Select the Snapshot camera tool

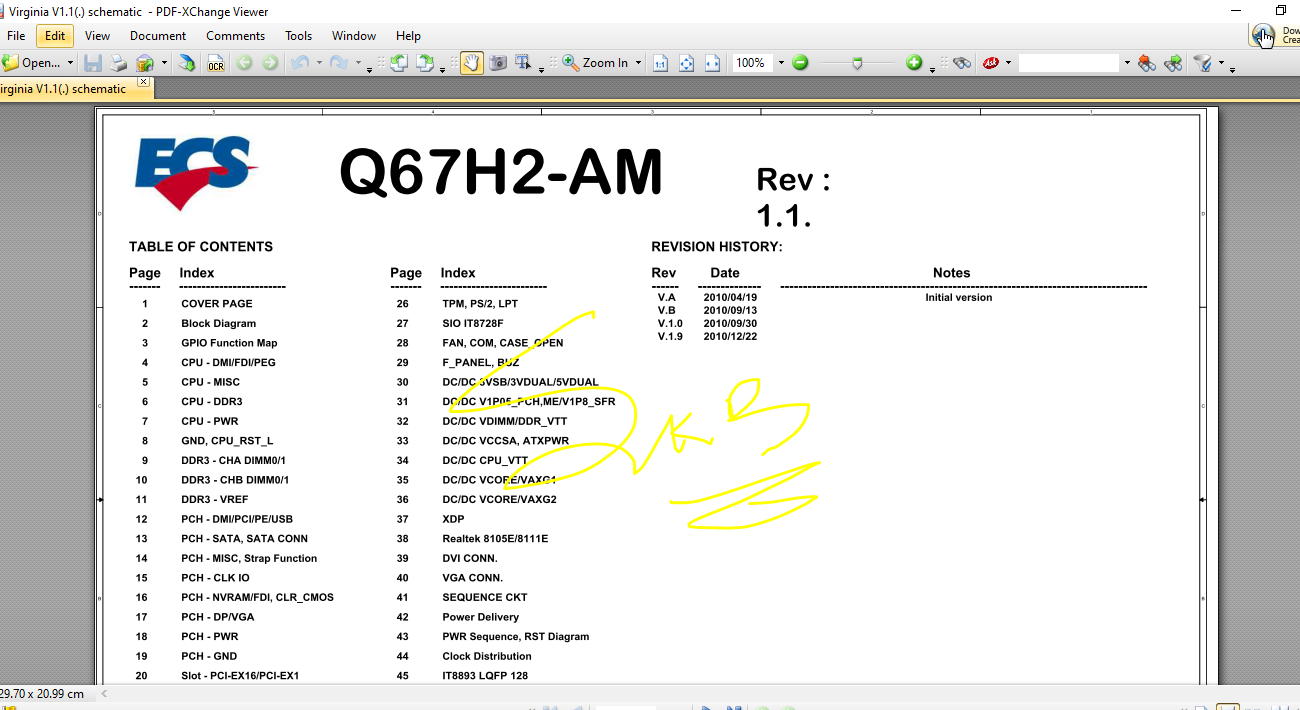coord(497,63)
